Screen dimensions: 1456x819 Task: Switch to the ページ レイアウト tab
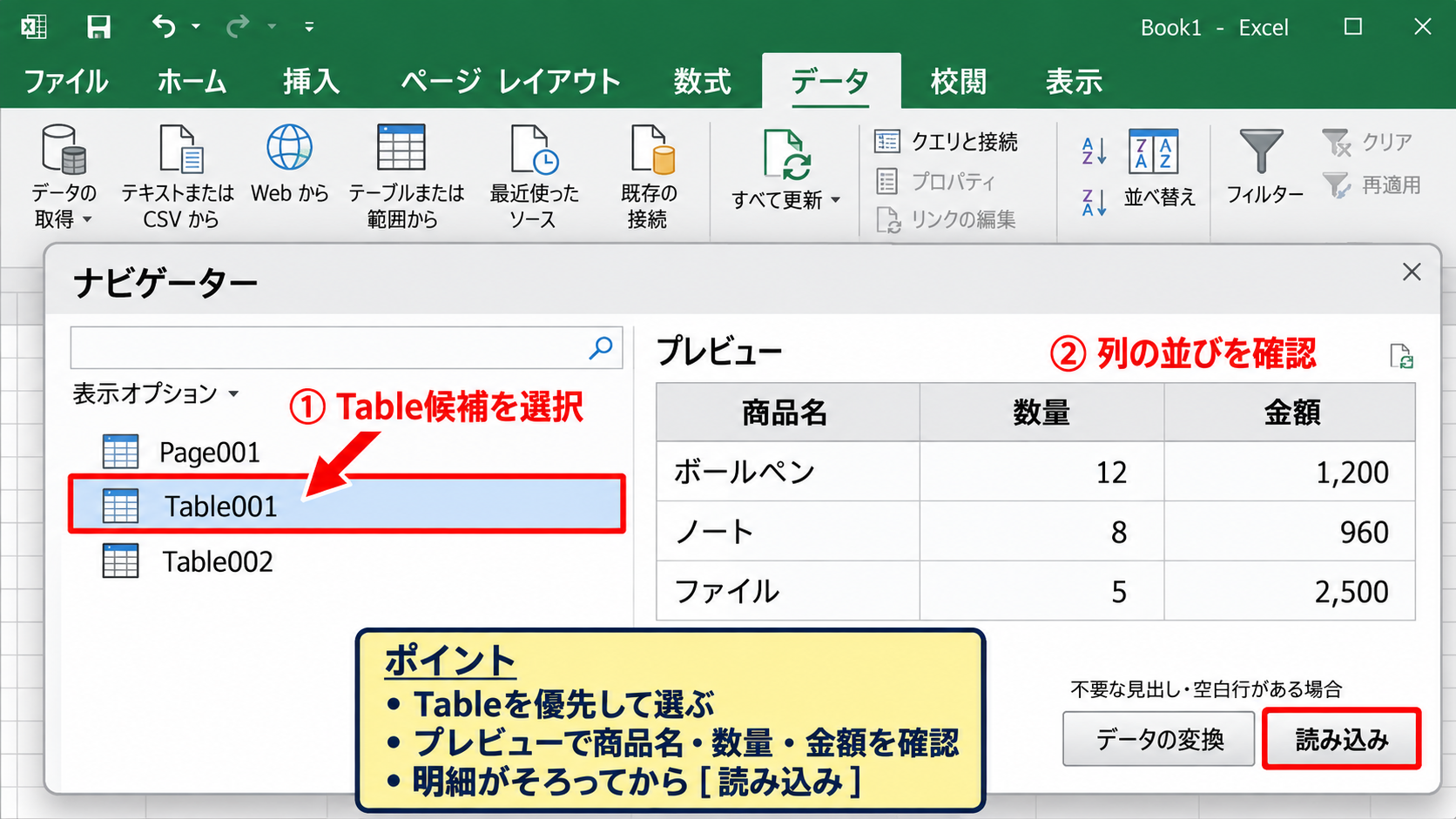click(510, 82)
